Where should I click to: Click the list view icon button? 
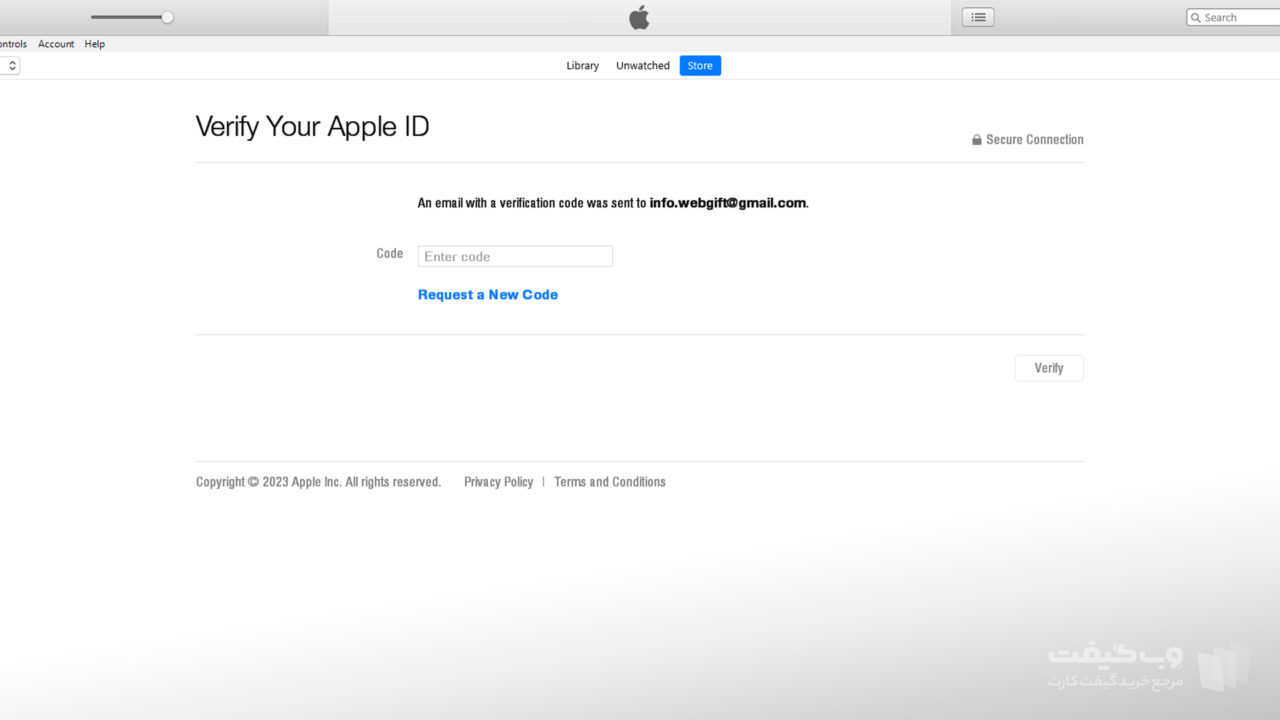[x=978, y=17]
